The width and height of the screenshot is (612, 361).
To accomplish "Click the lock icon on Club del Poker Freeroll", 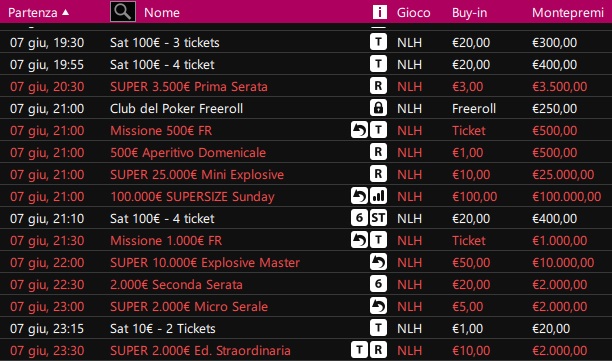I will [378, 108].
